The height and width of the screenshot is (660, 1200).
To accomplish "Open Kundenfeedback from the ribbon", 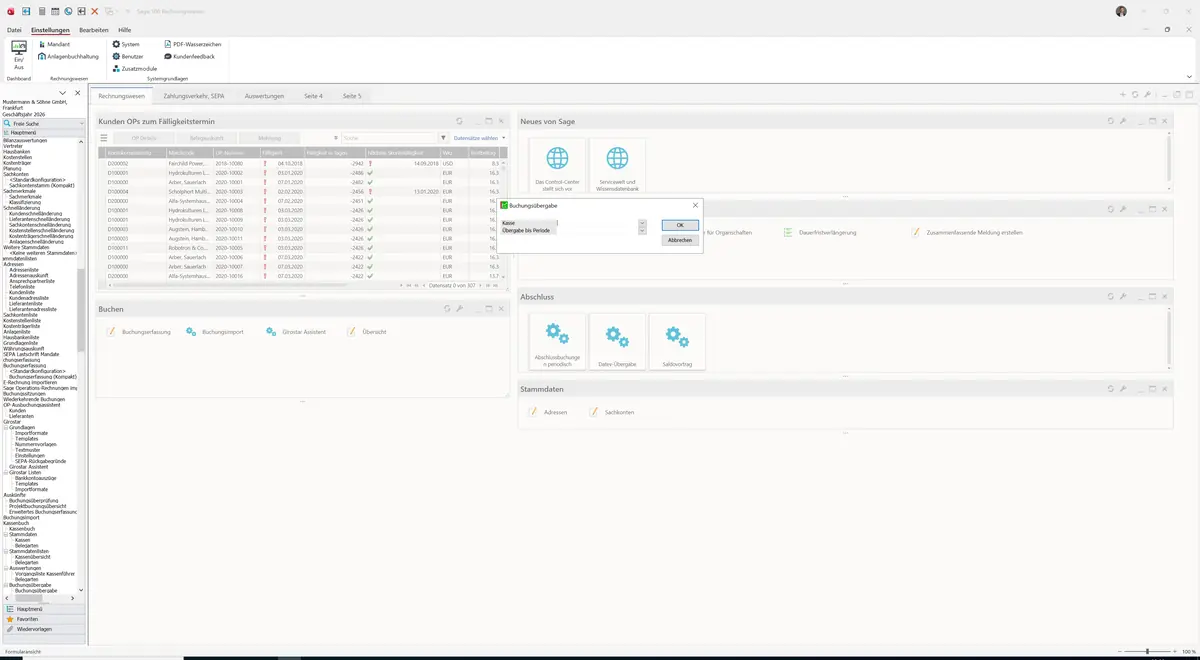I will tap(189, 56).
